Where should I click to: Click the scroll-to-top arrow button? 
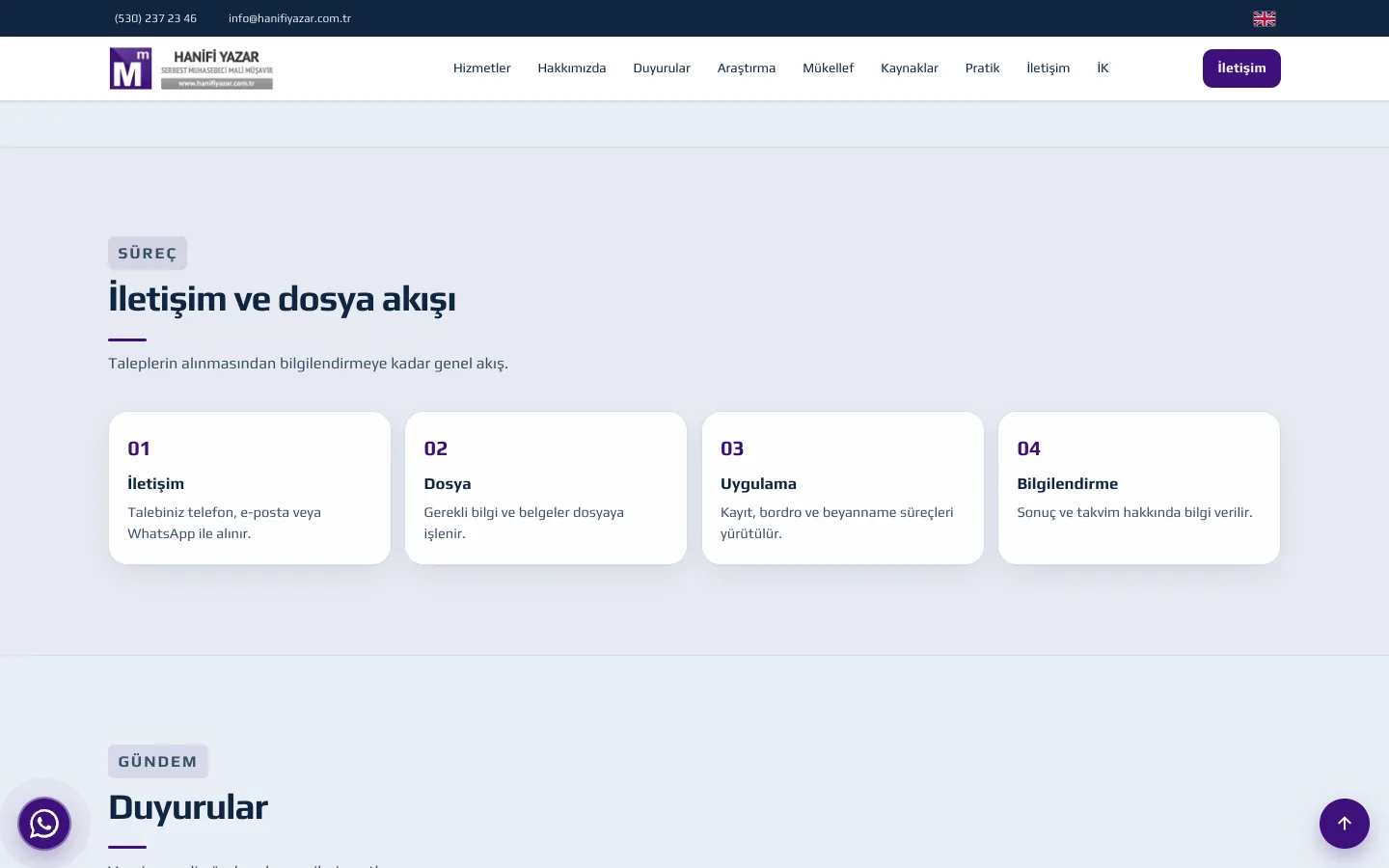coord(1345,824)
